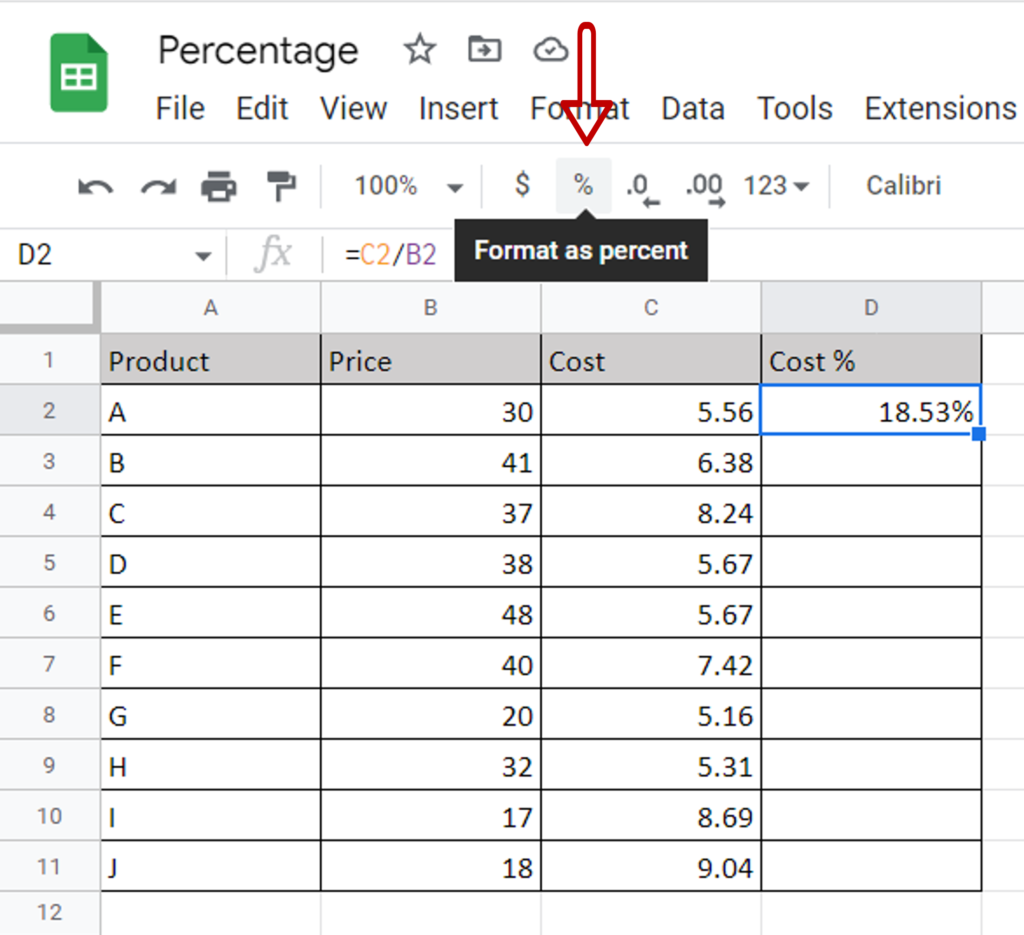Click the Undo icon
The width and height of the screenshot is (1024, 935).
[x=95, y=185]
